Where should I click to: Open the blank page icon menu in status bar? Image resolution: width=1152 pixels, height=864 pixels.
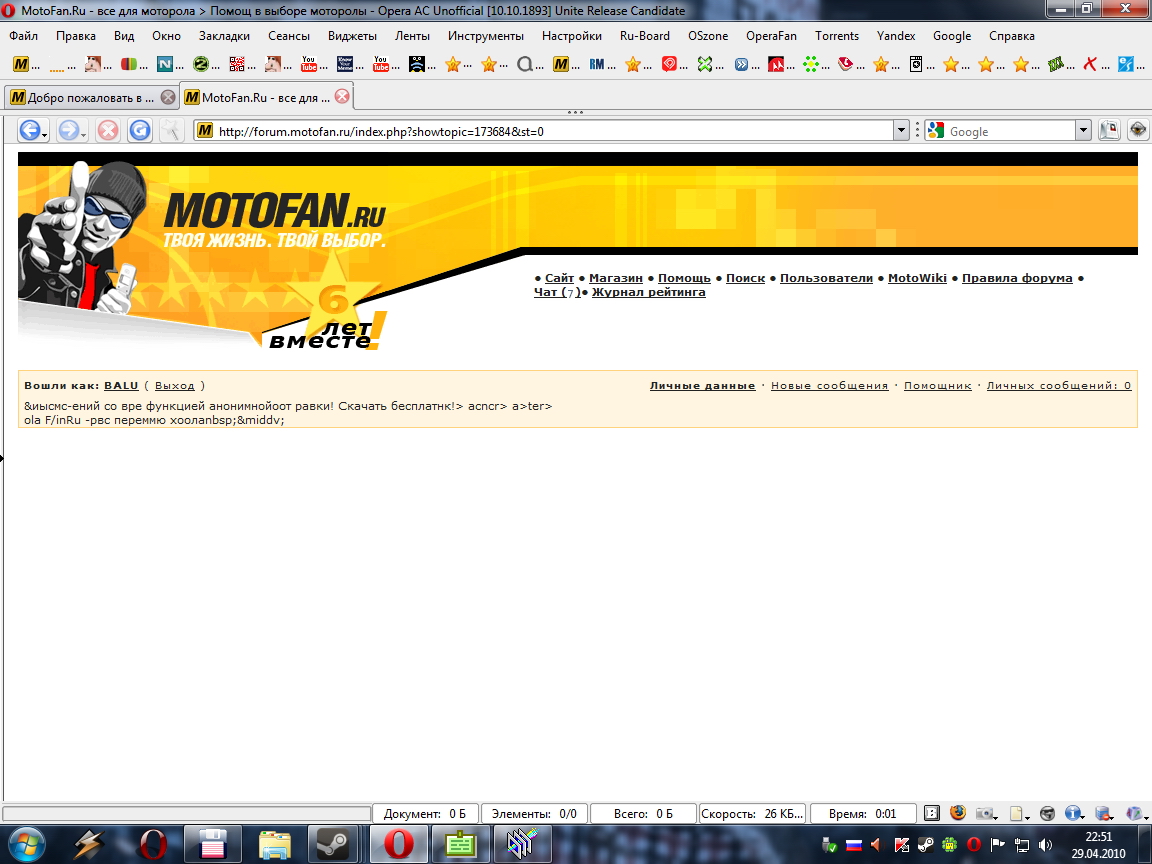click(1018, 813)
